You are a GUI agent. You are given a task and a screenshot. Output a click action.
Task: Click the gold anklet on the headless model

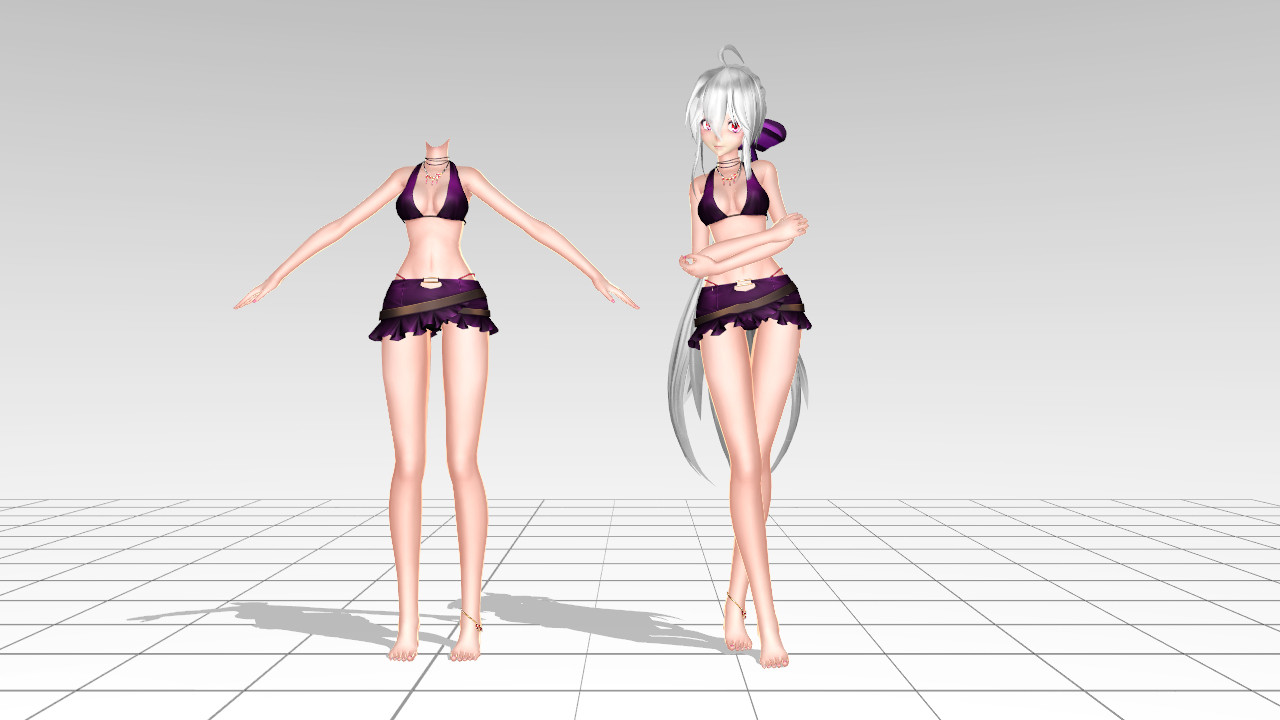(x=470, y=622)
